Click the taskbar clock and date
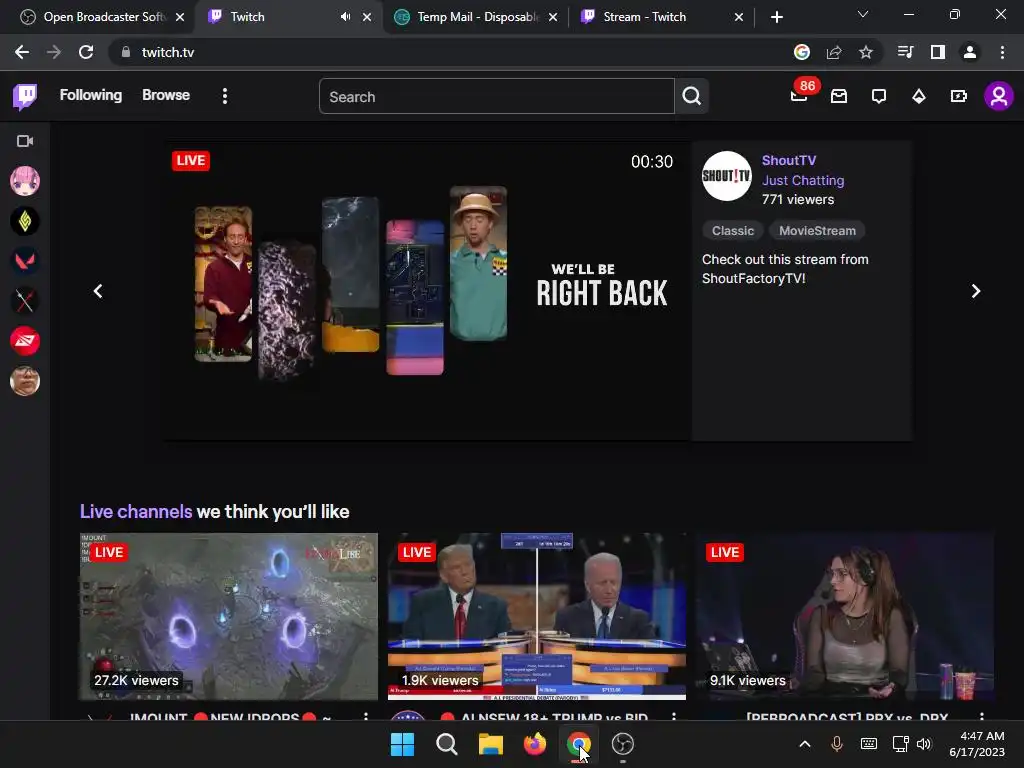Screen dimensions: 1024x768 point(978,744)
